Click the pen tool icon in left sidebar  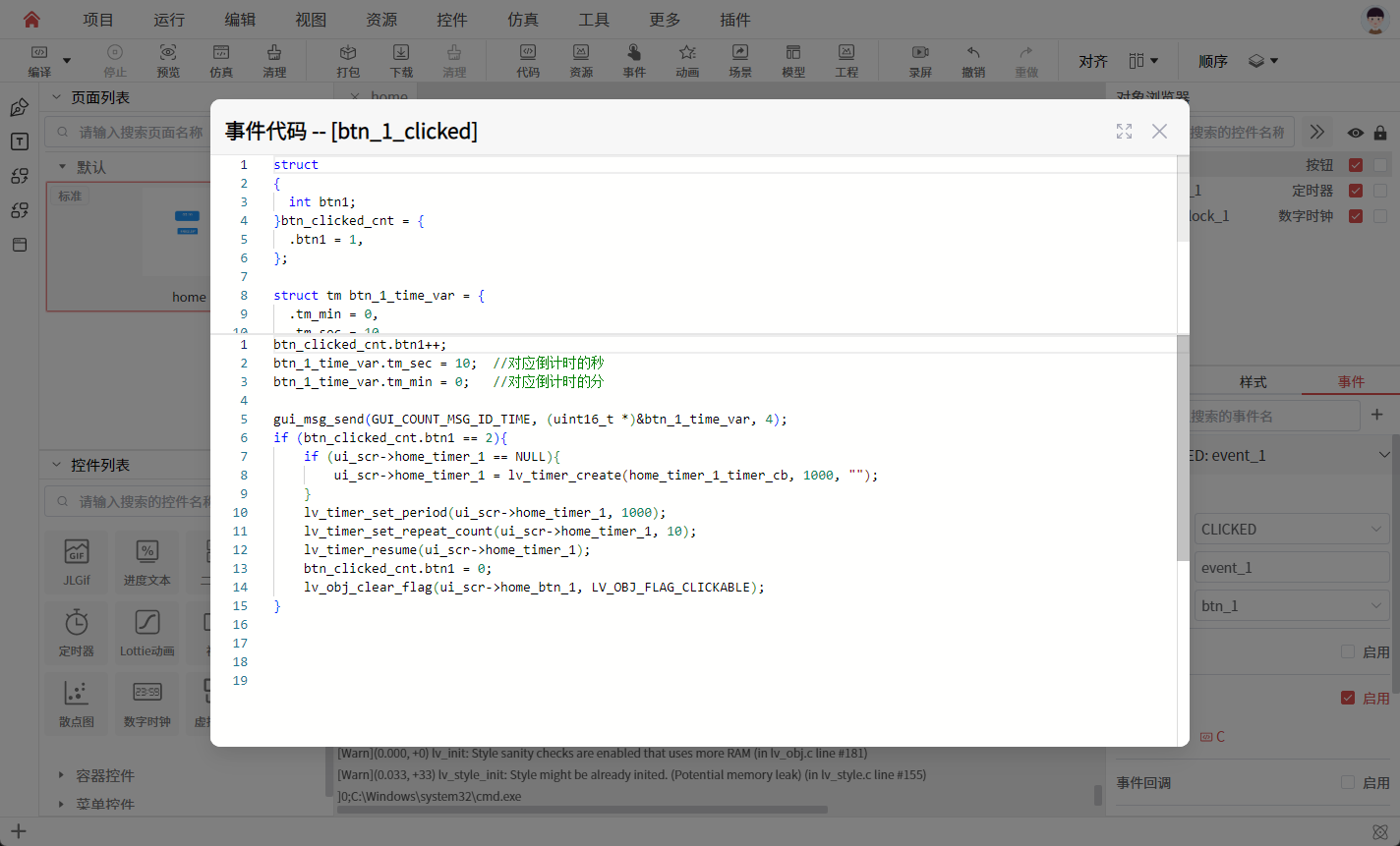19,107
